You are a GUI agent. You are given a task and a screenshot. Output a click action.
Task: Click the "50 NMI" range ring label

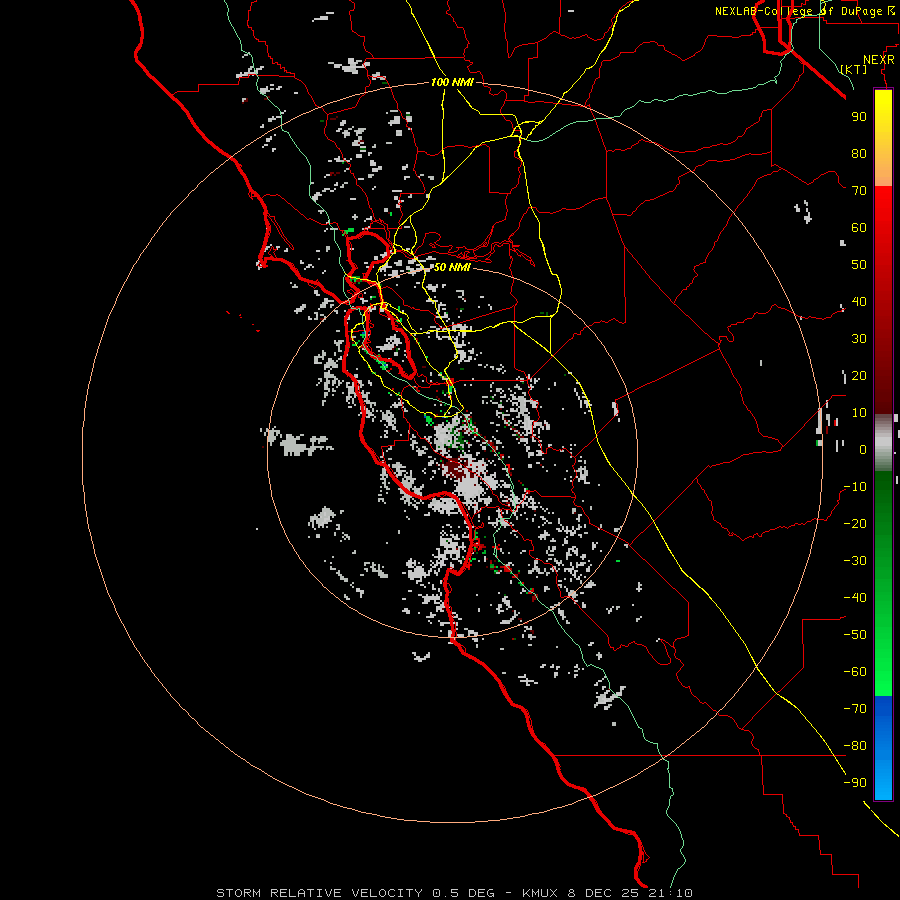[452, 267]
